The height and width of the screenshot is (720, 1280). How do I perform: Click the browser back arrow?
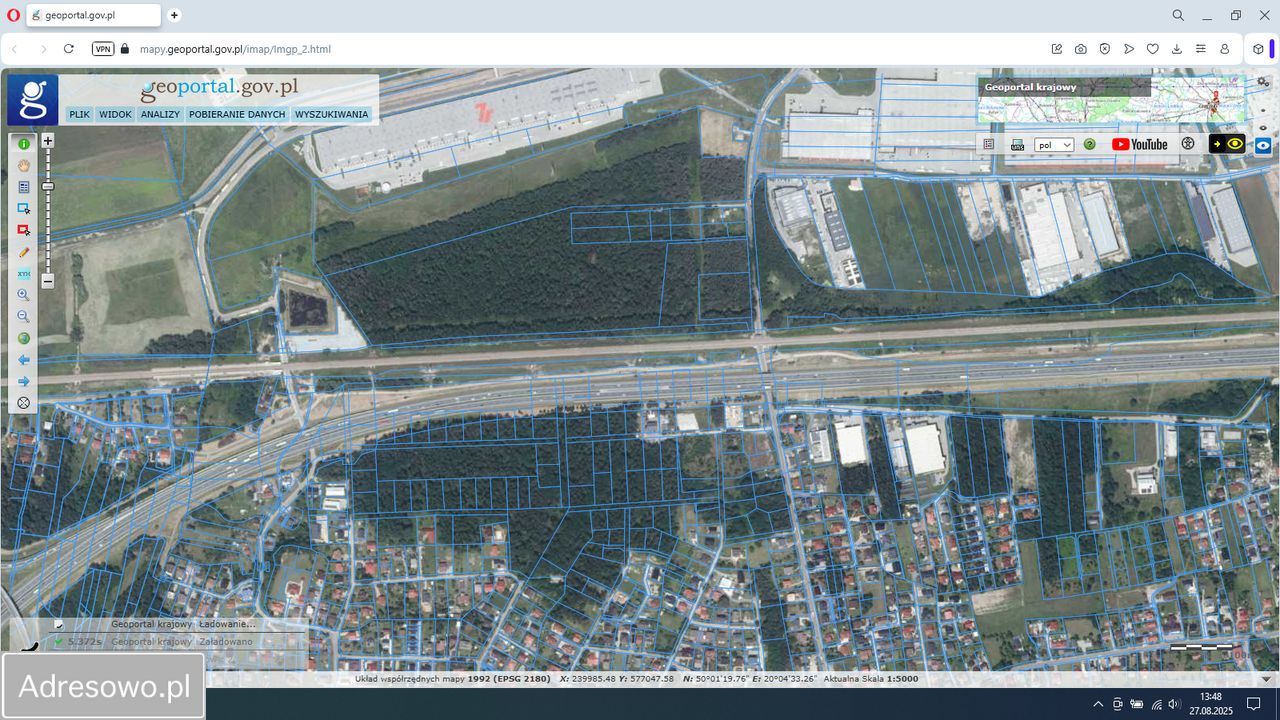(x=15, y=49)
